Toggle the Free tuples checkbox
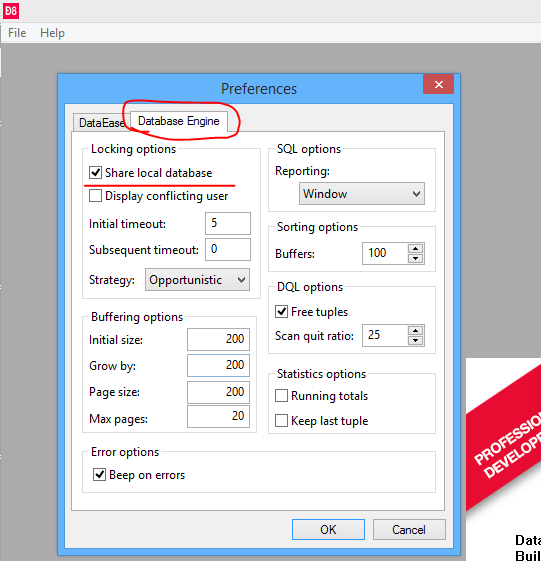Image resolution: width=541 pixels, height=561 pixels. (281, 312)
